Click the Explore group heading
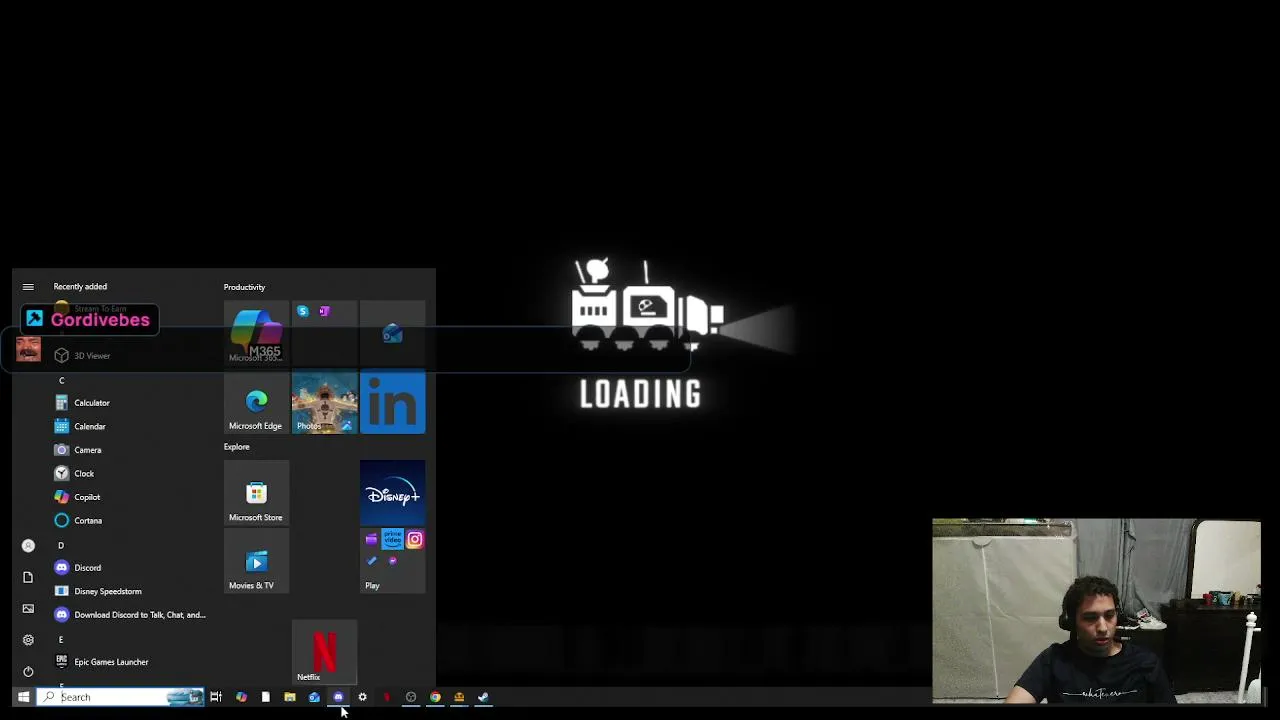The height and width of the screenshot is (720, 1280). [x=237, y=447]
